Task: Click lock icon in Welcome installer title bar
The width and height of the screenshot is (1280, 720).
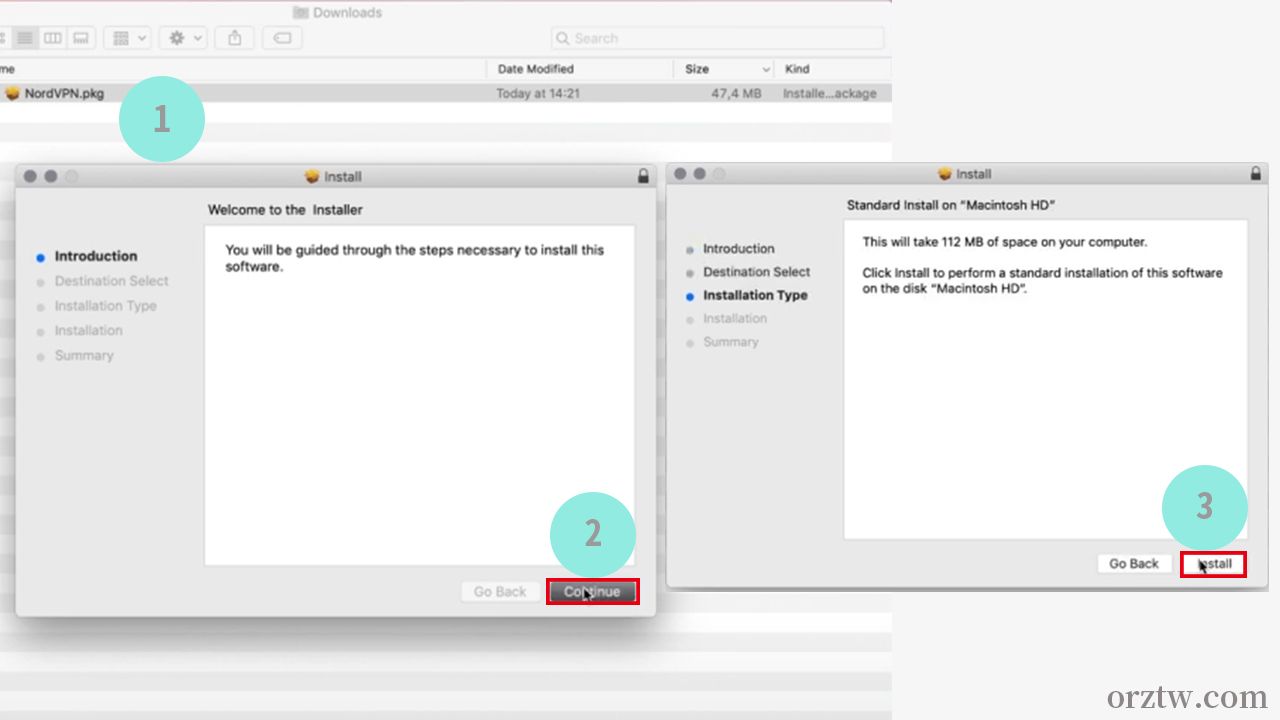Action: [x=643, y=176]
